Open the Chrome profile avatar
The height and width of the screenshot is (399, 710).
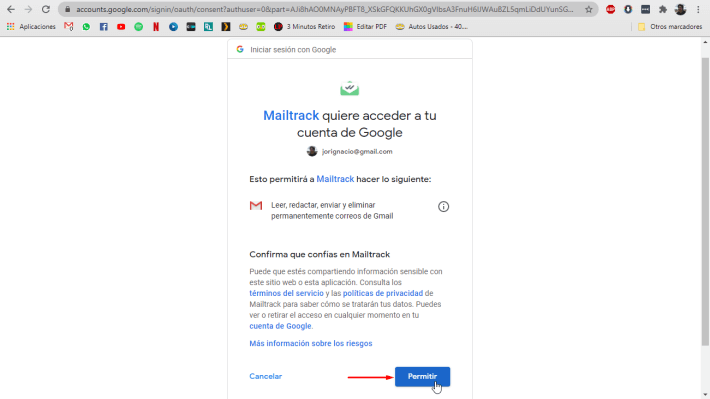point(680,9)
